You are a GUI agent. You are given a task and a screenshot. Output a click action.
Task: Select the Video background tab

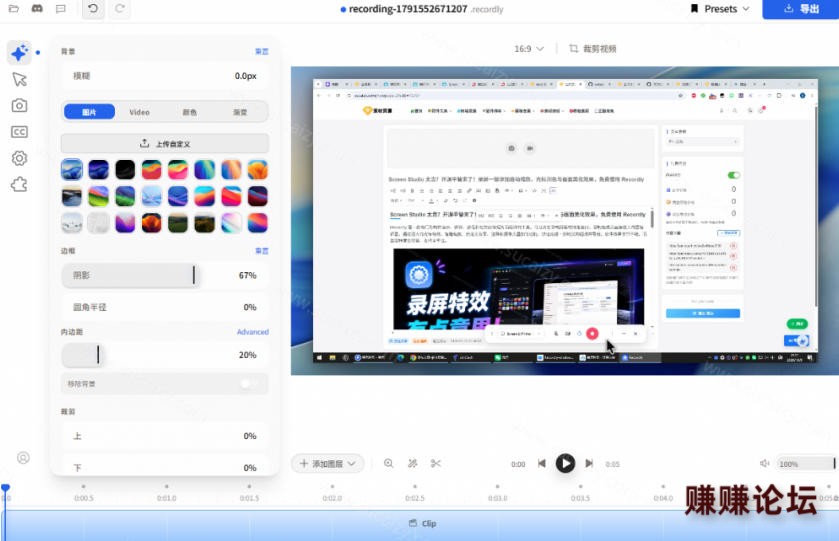(x=139, y=112)
